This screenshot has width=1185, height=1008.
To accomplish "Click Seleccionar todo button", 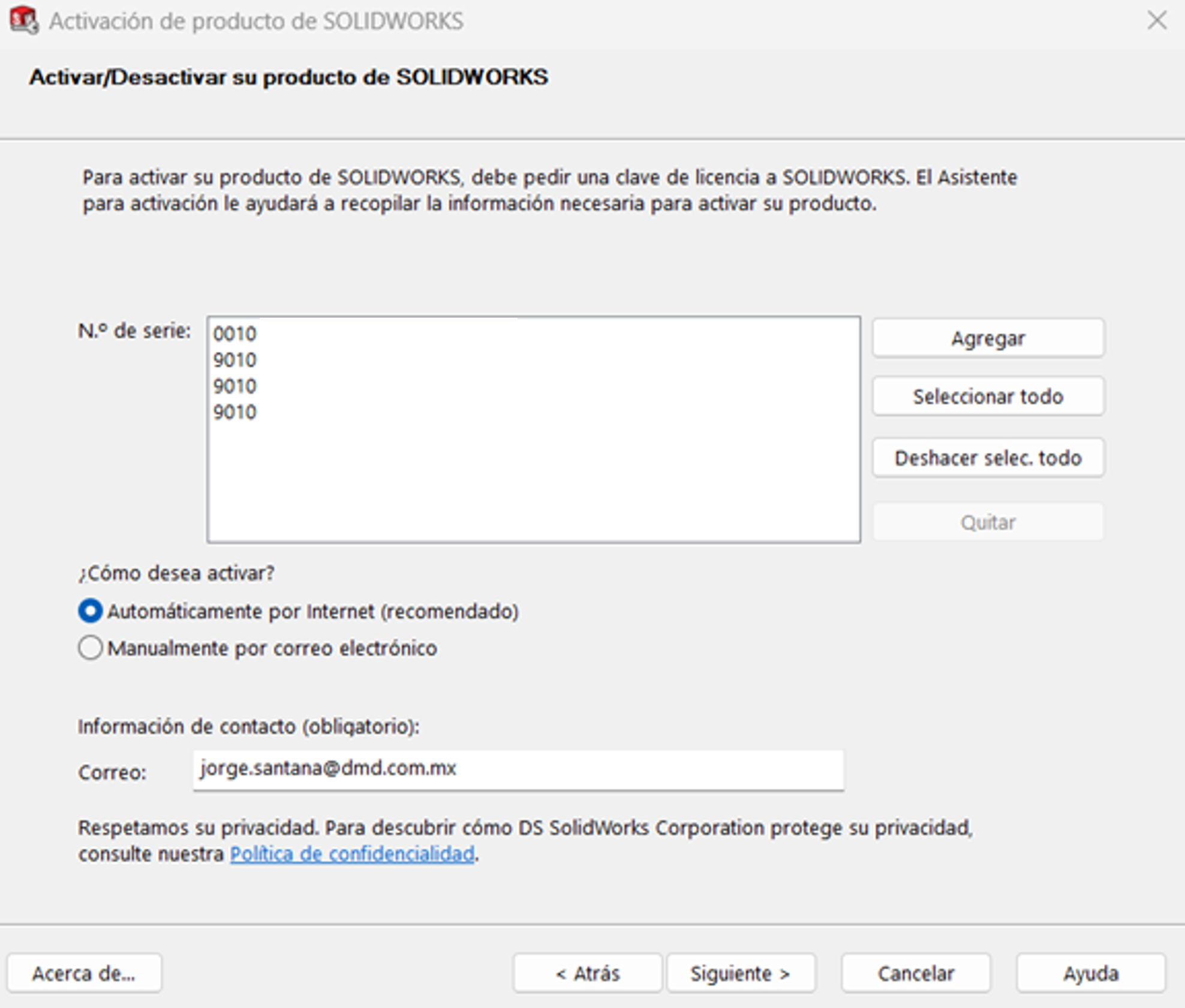I will tap(988, 396).
